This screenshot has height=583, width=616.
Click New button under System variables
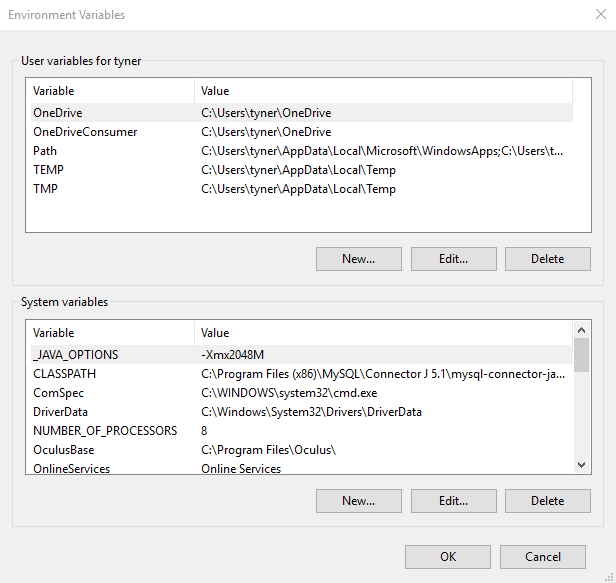[x=358, y=500]
